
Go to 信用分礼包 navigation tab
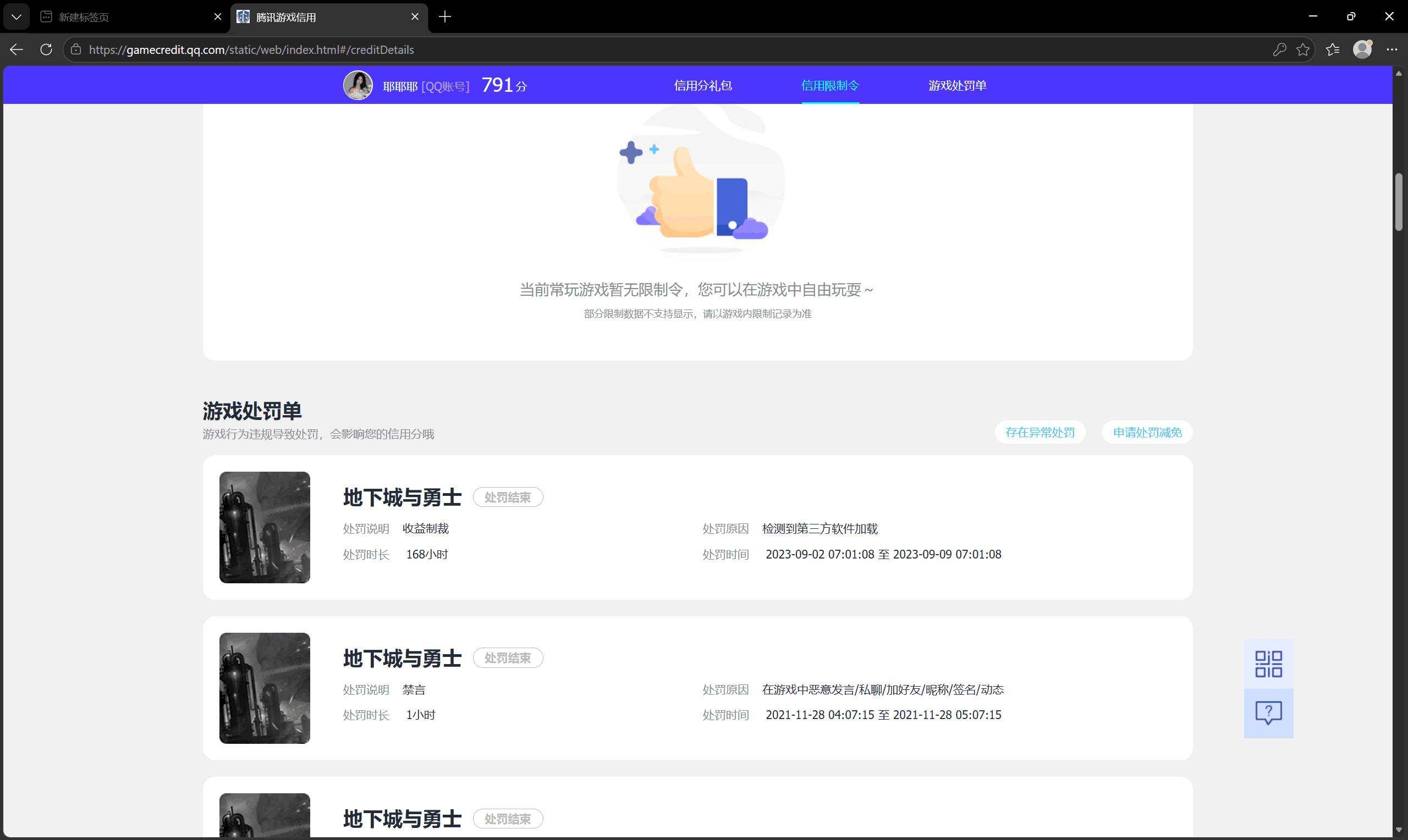coord(702,85)
